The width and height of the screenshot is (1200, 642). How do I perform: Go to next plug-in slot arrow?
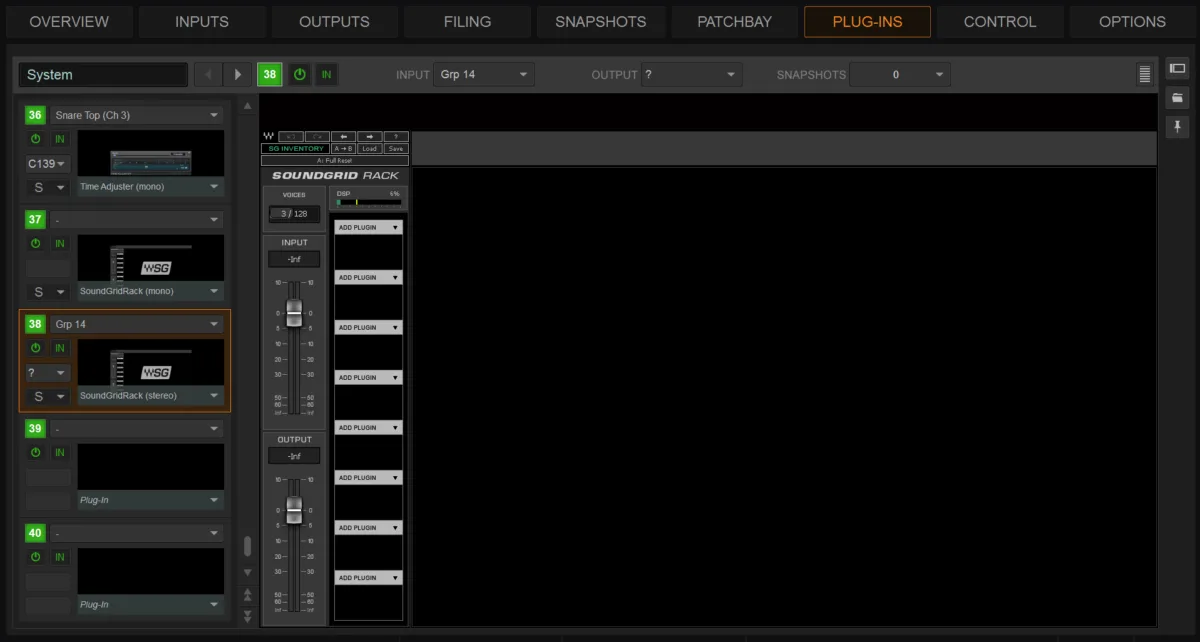pos(237,74)
